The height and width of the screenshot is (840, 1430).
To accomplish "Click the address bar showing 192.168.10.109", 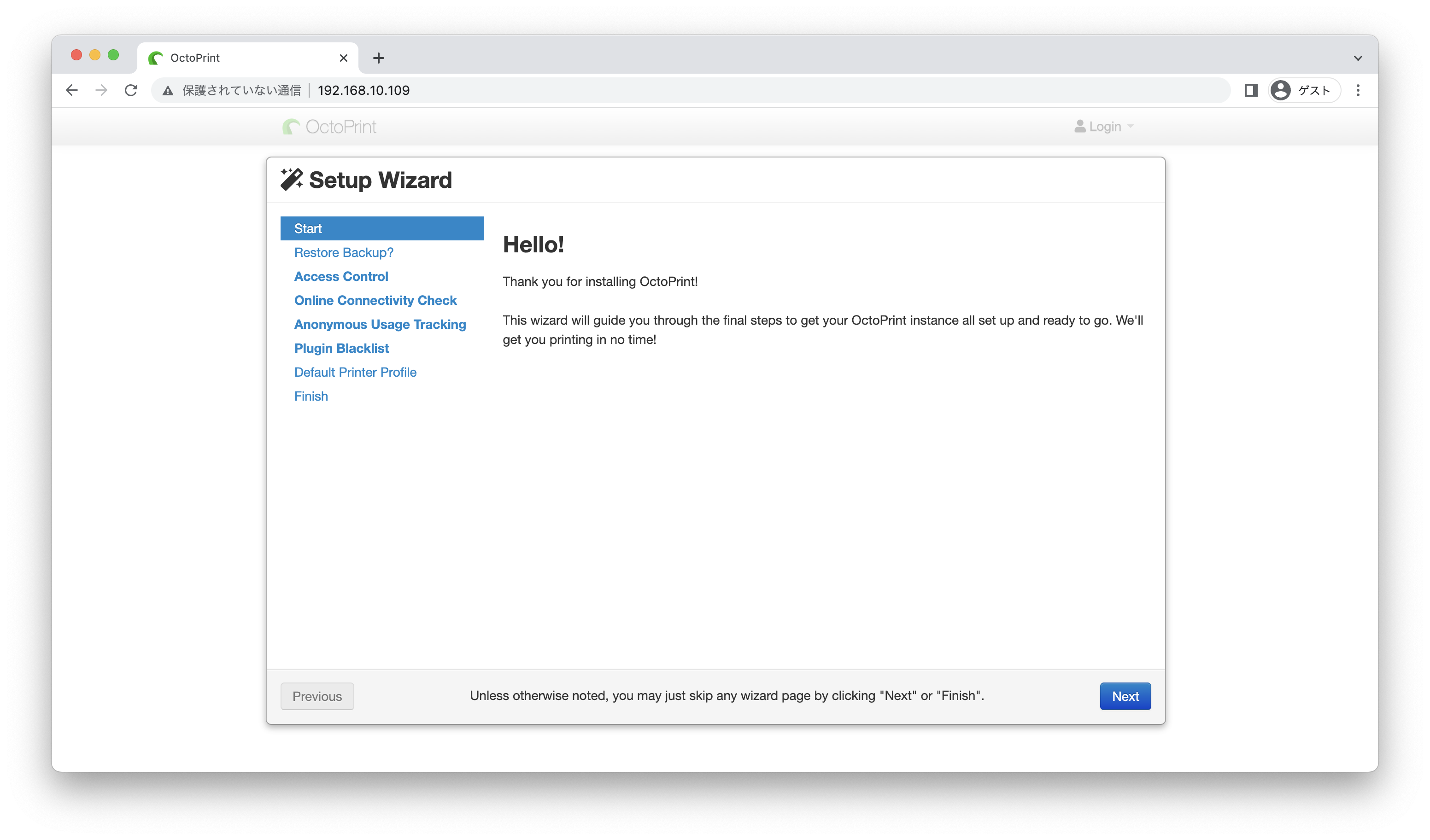I will [690, 90].
